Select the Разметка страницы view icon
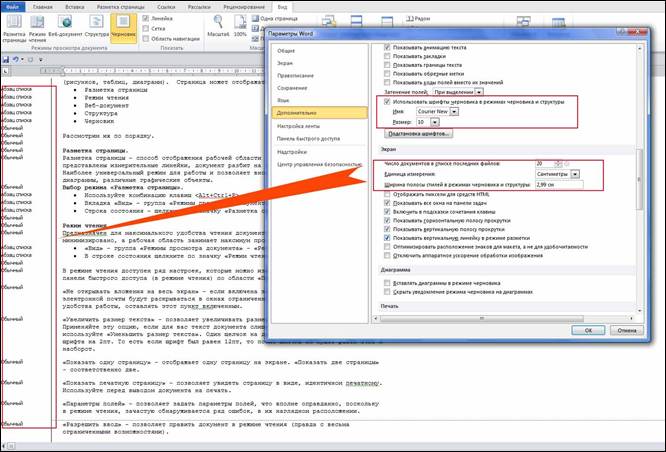Viewport: 666px width, 452px height. (x=14, y=28)
